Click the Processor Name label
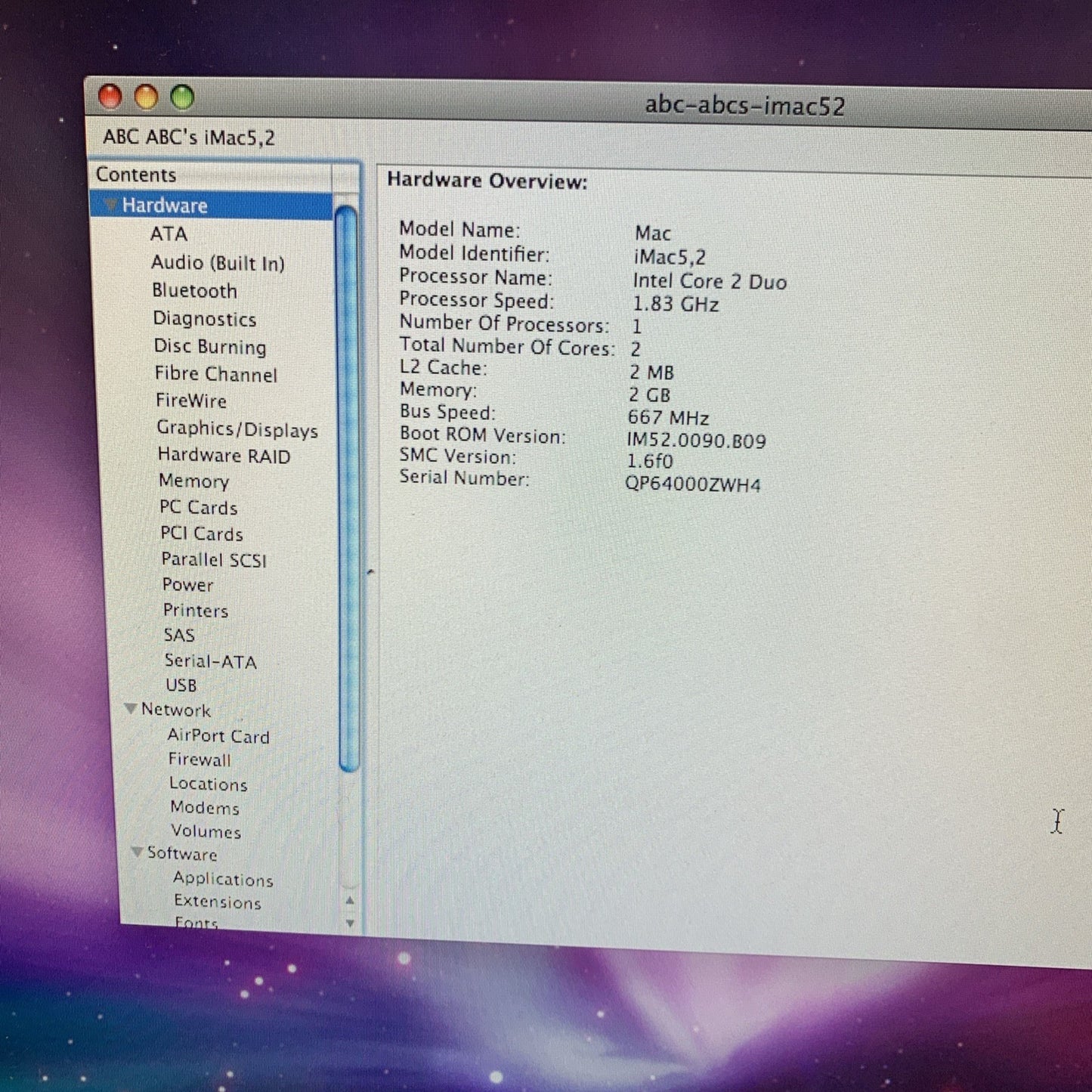The image size is (1092, 1092). (x=475, y=277)
